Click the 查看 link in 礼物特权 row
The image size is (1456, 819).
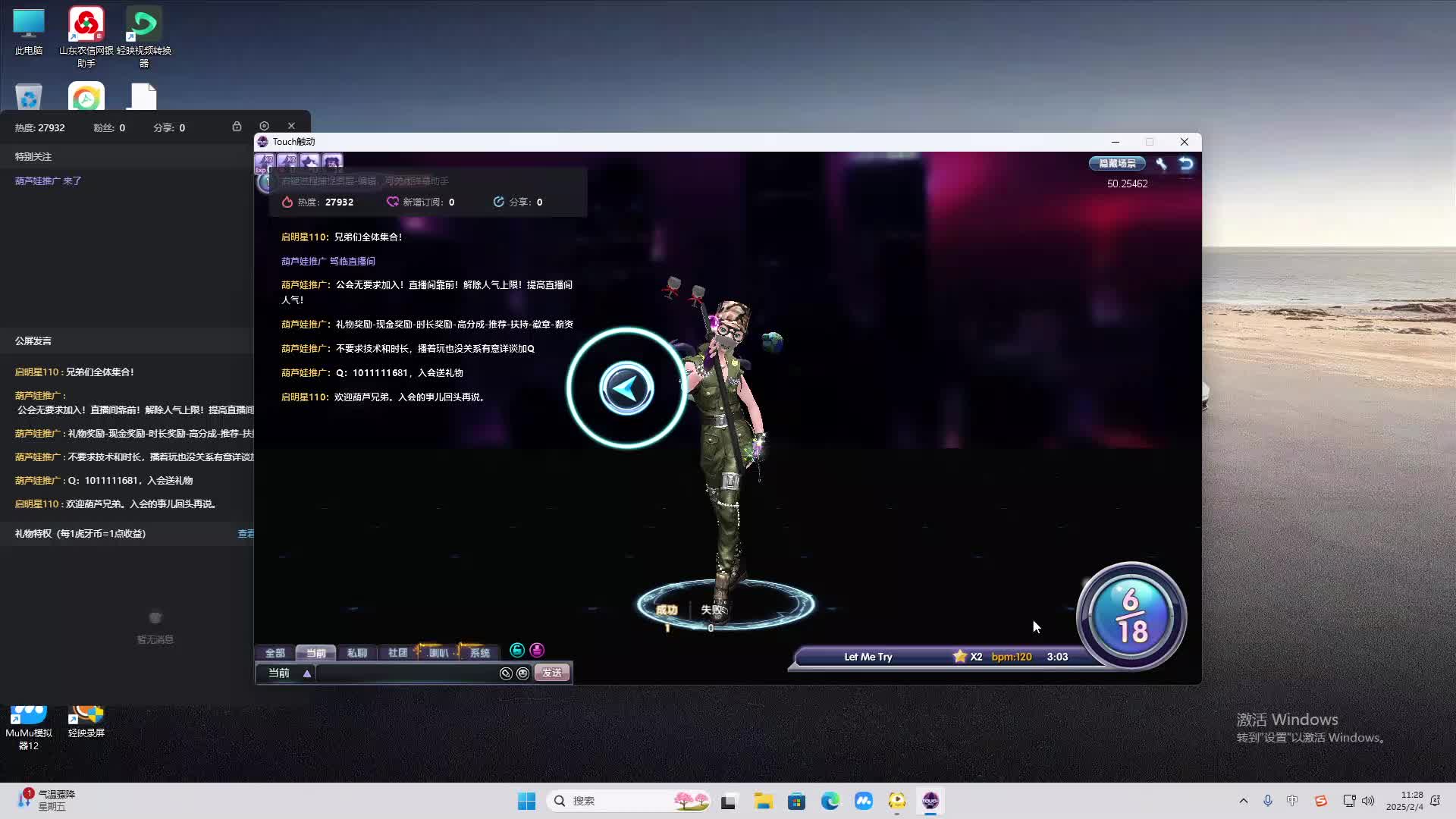coord(246,533)
